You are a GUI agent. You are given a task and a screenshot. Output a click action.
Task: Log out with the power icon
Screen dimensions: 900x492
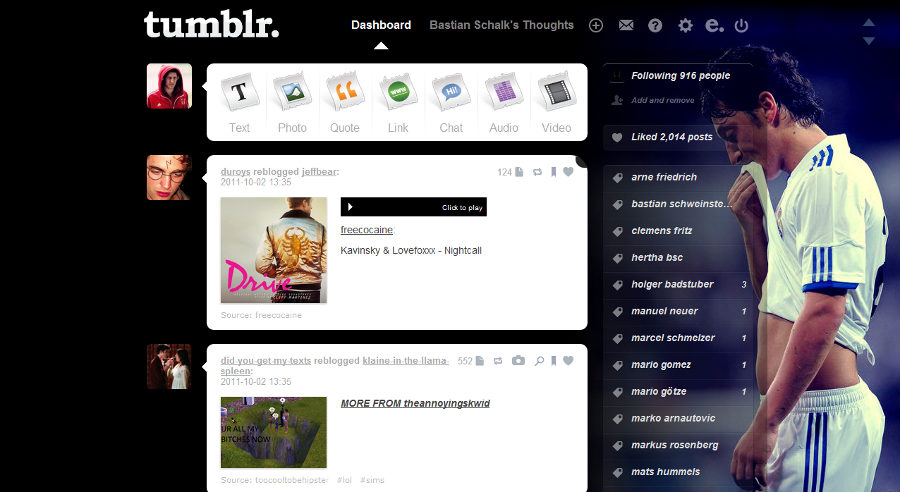coord(742,25)
